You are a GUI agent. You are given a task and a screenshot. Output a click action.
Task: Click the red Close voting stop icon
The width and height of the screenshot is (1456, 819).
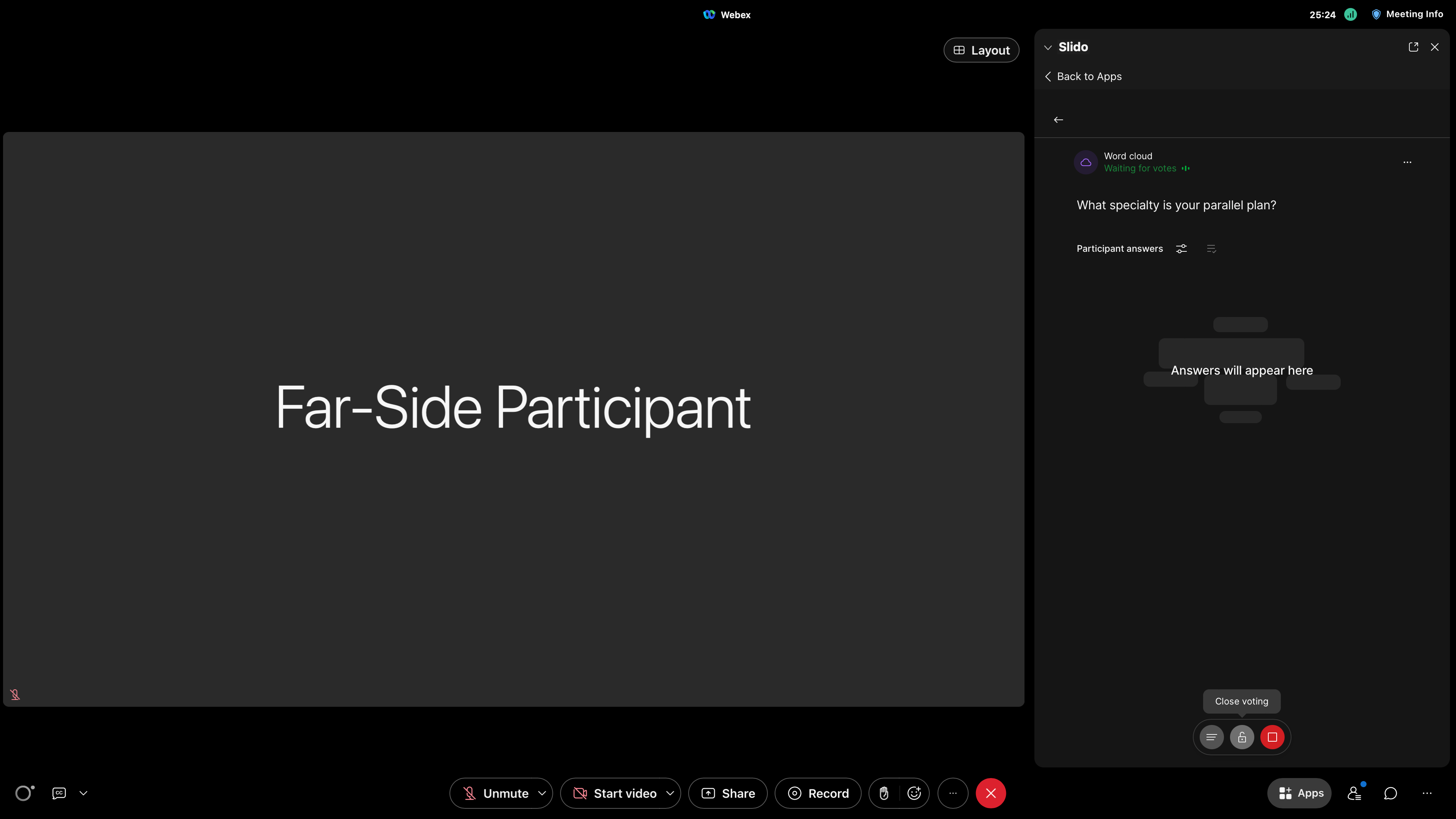pos(1272,737)
